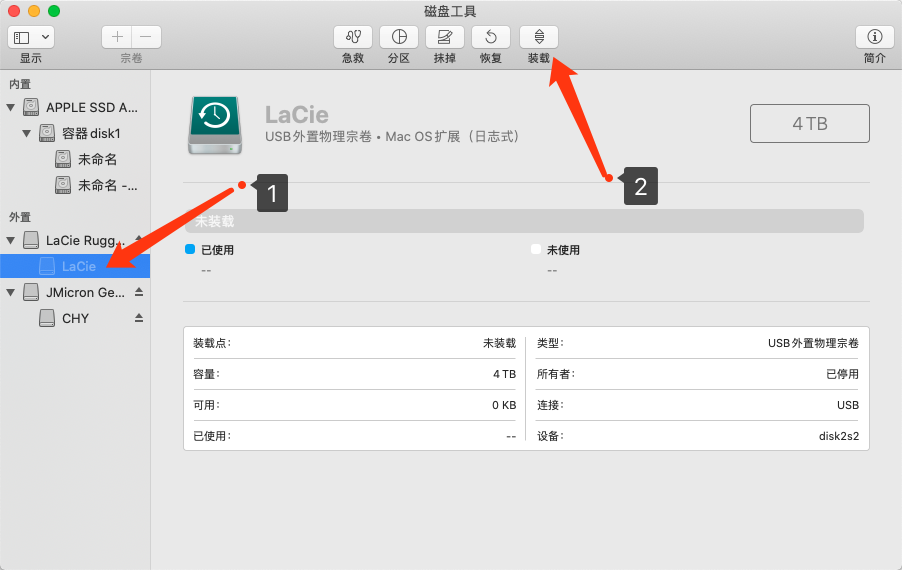Eject the CHY volume
Screen dimensions: 902x570
[x=139, y=318]
